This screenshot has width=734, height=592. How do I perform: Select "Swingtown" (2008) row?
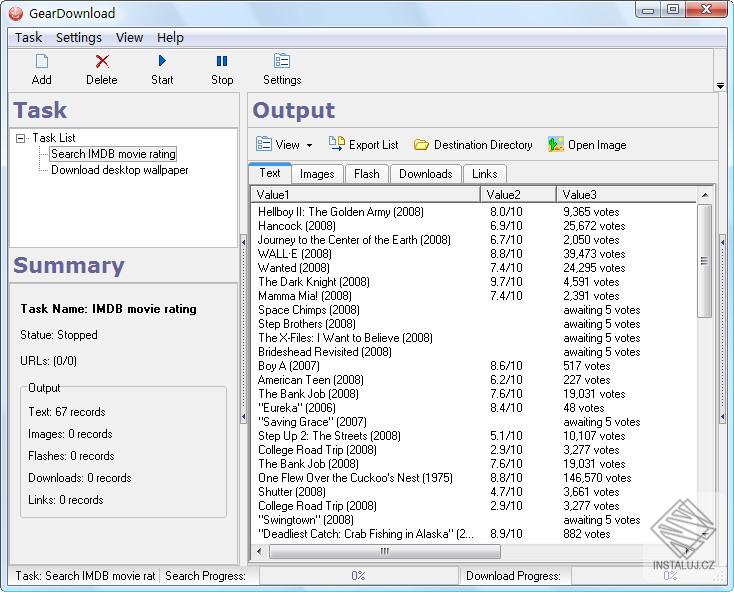click(473, 520)
